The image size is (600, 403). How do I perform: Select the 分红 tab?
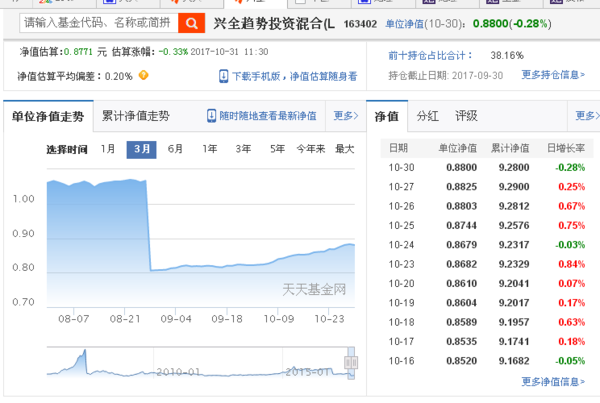[x=427, y=116]
